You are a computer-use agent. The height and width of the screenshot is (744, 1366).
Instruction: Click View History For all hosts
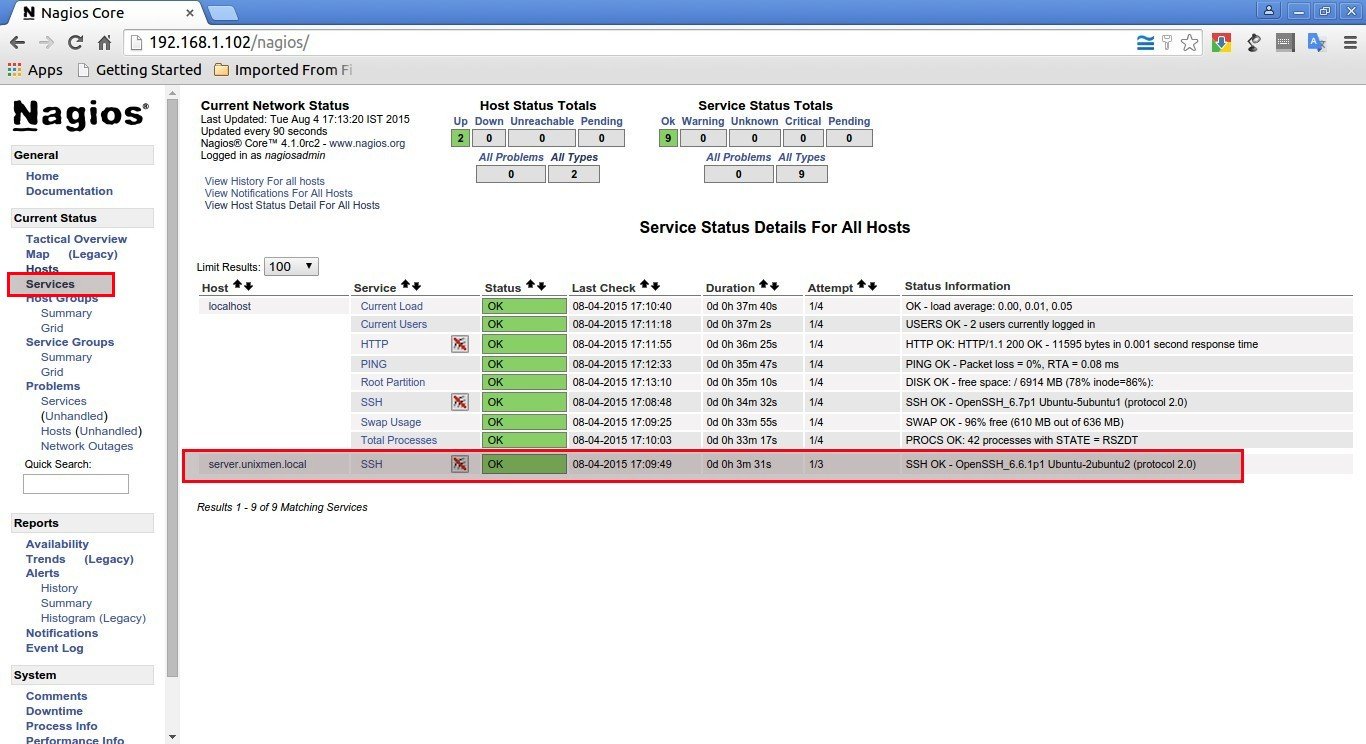264,181
